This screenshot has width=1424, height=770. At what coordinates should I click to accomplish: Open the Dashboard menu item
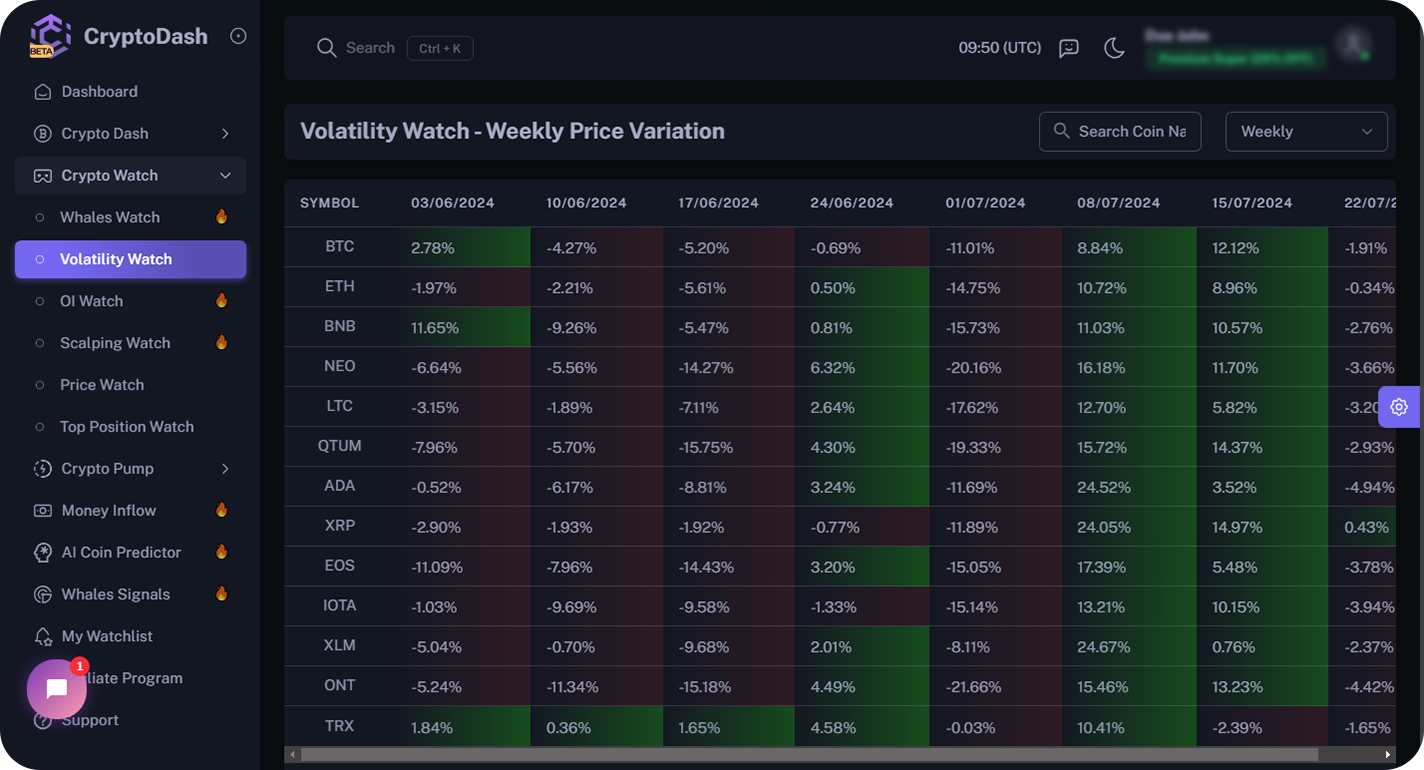click(130, 92)
